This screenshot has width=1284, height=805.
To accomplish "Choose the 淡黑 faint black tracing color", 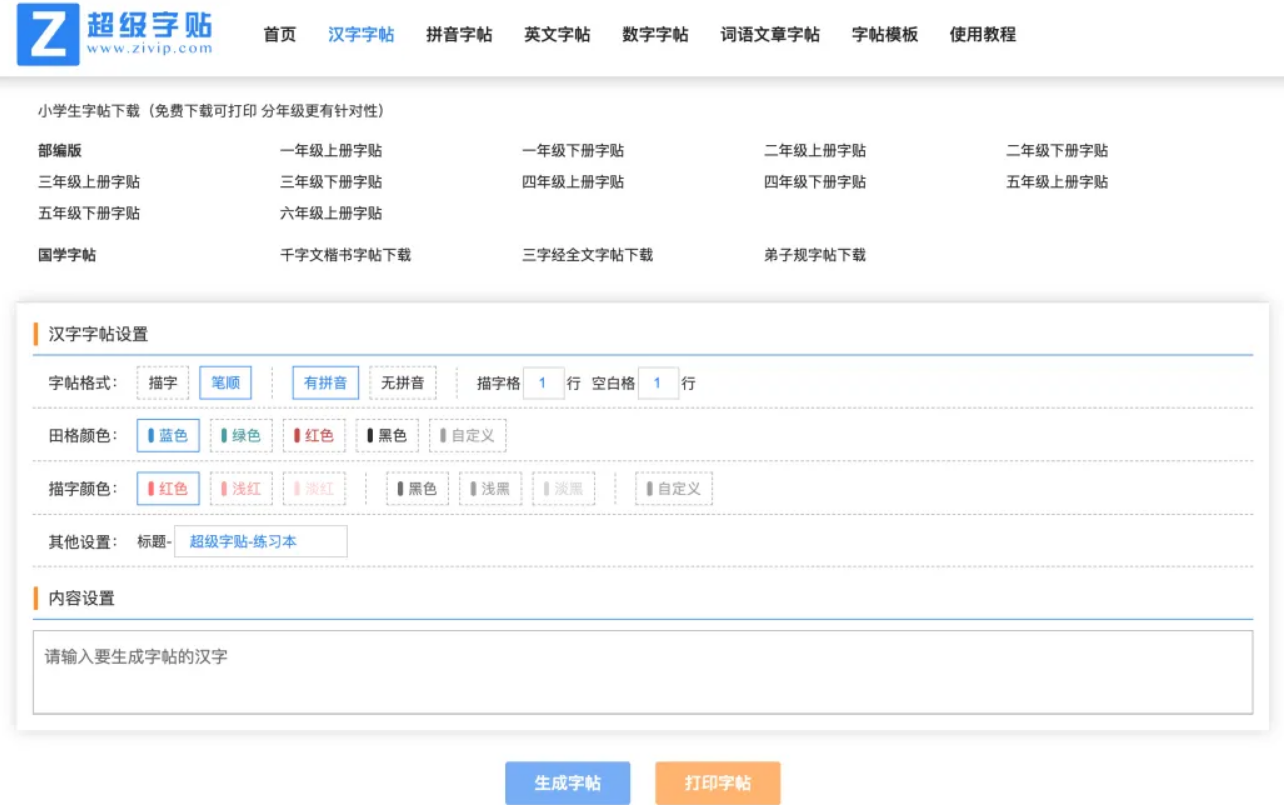I will click(563, 488).
